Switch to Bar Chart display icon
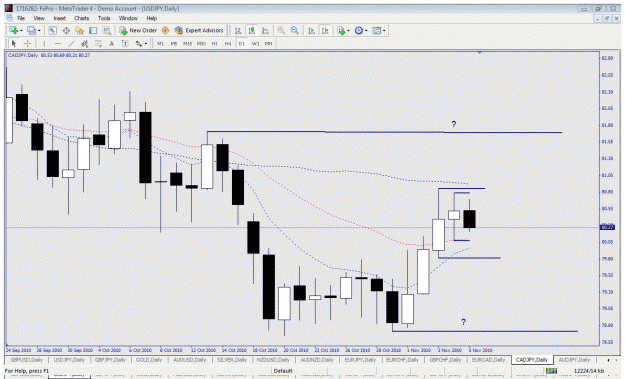The height and width of the screenshot is (379, 625). pos(238,30)
